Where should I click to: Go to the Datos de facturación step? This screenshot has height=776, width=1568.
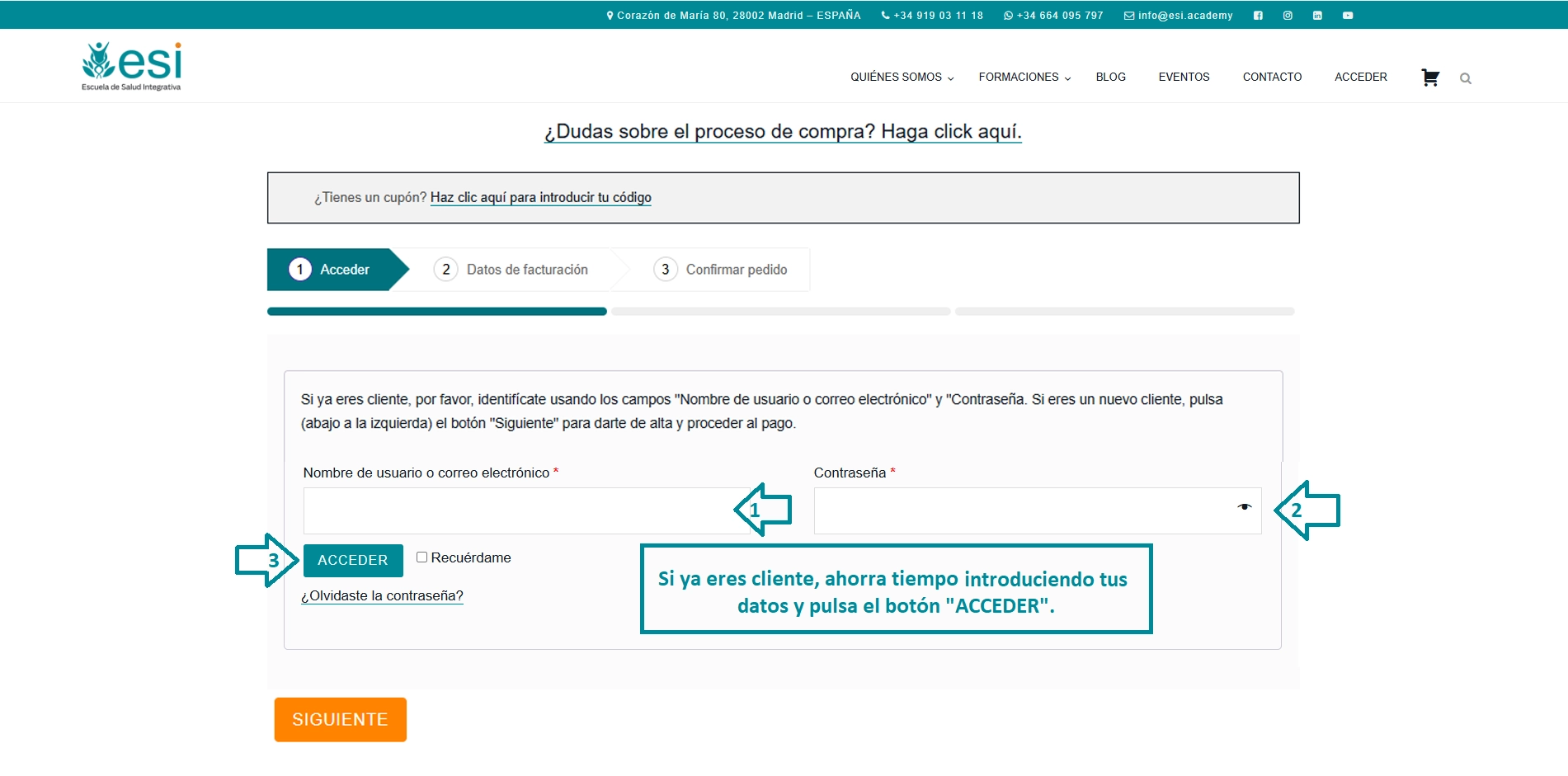click(x=511, y=270)
